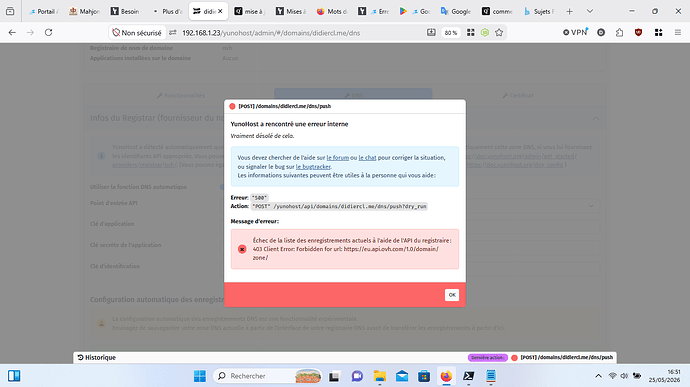Switch to the Mahjong tab
Viewport: 690px width, 387px height.
click(x=84, y=11)
